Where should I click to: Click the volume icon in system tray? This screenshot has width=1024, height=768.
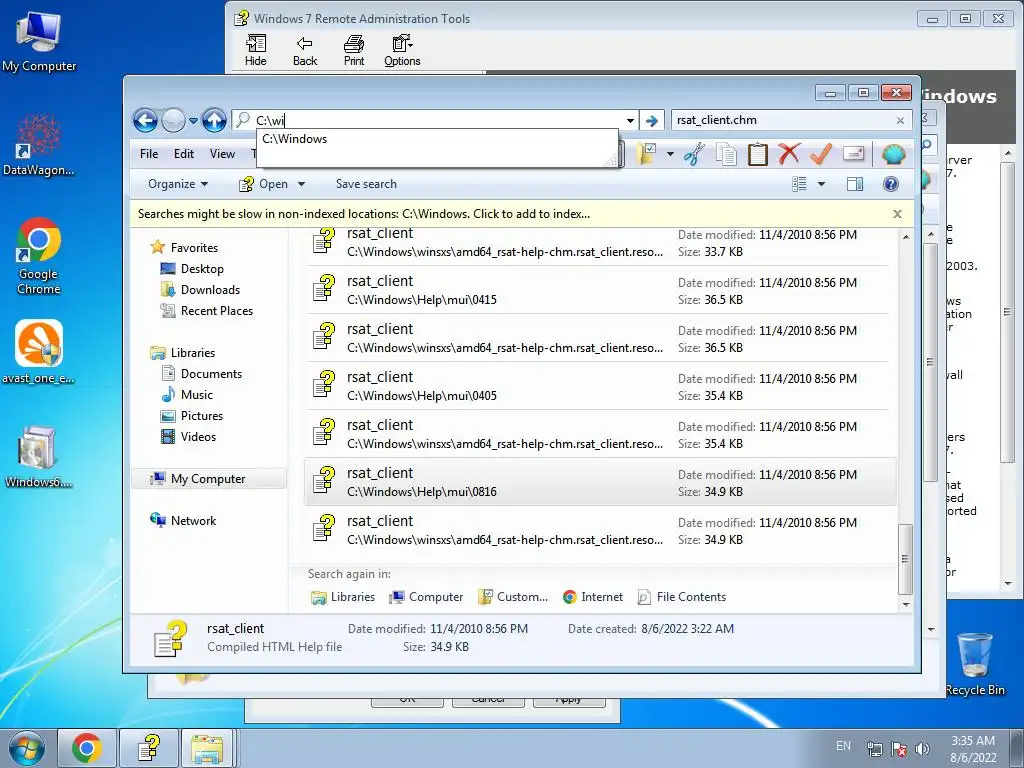pos(922,749)
